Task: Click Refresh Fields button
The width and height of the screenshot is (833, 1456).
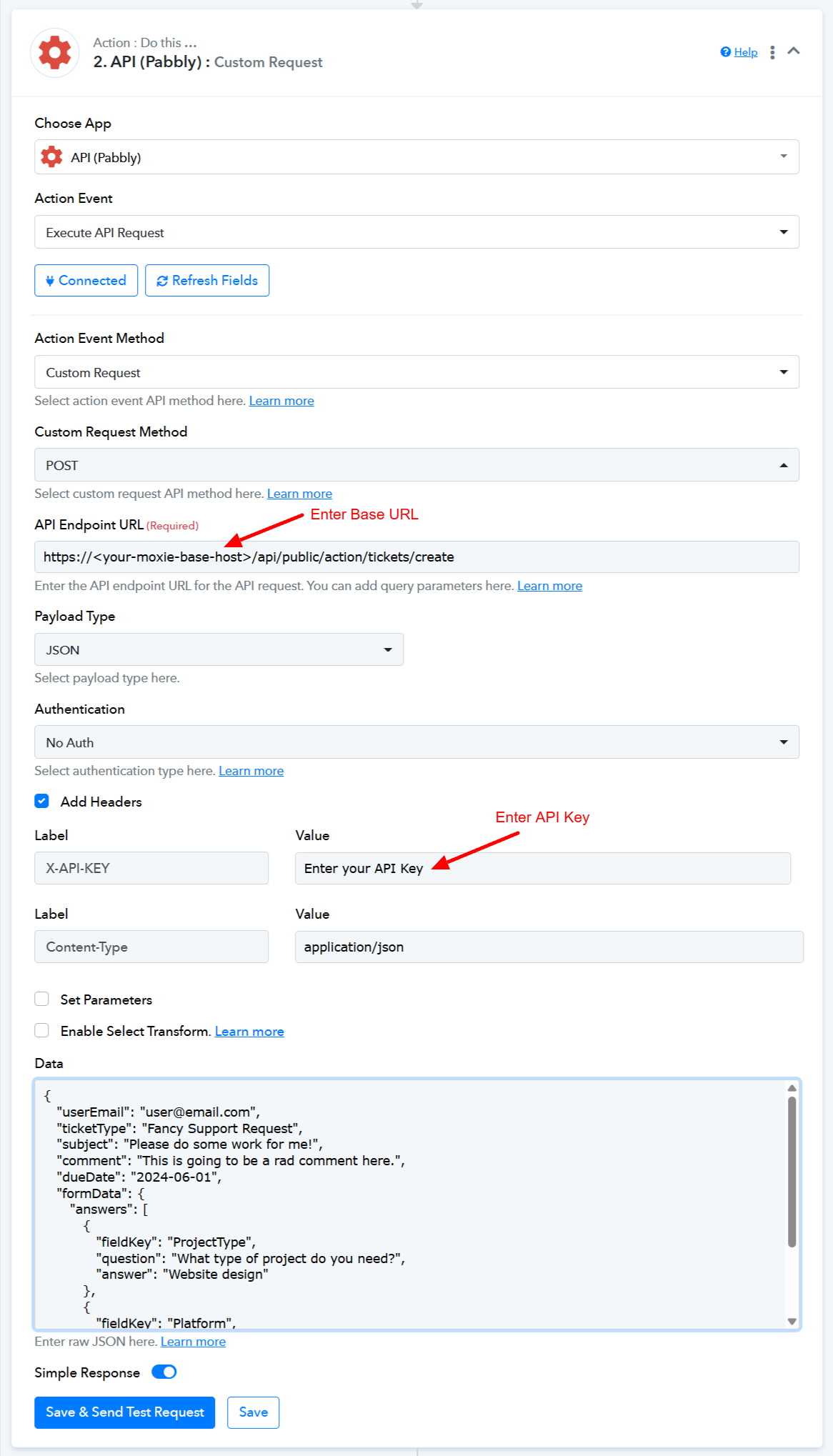Action: coord(207,280)
